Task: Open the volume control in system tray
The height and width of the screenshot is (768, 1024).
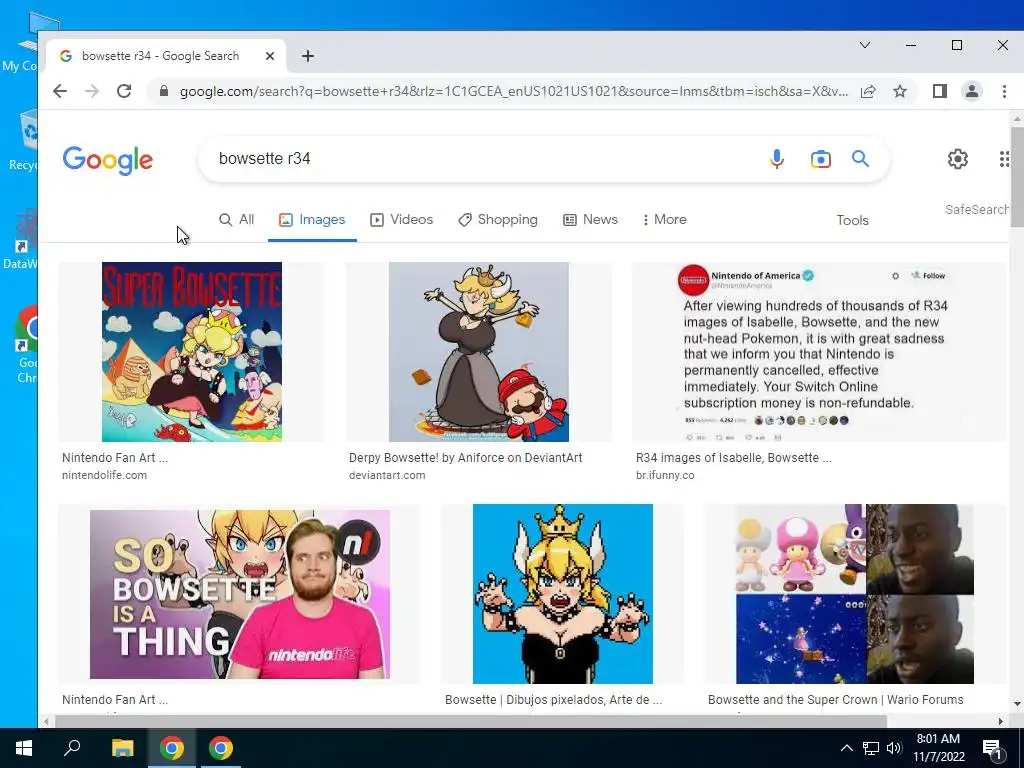Action: pyautogui.click(x=894, y=748)
